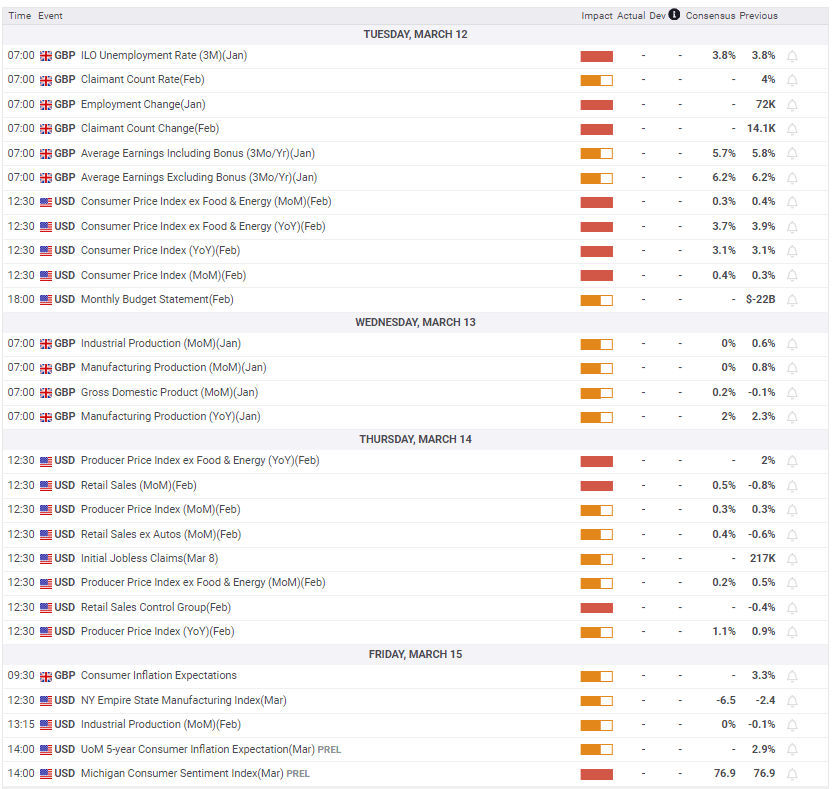Enable notification bell for Claimant Count Change(Feb)
The height and width of the screenshot is (789, 832).
click(x=792, y=129)
